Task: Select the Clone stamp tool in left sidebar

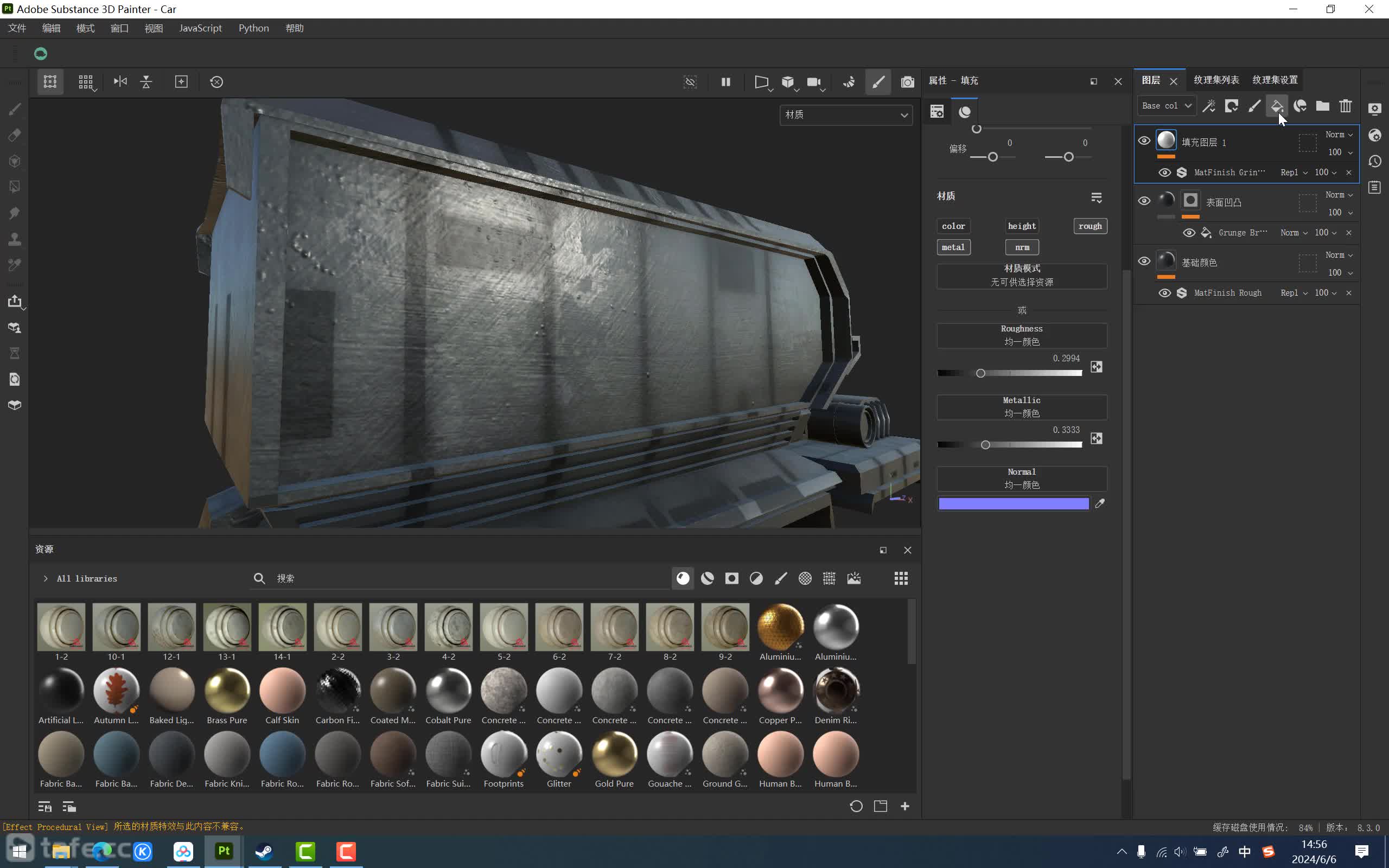Action: pos(15,239)
